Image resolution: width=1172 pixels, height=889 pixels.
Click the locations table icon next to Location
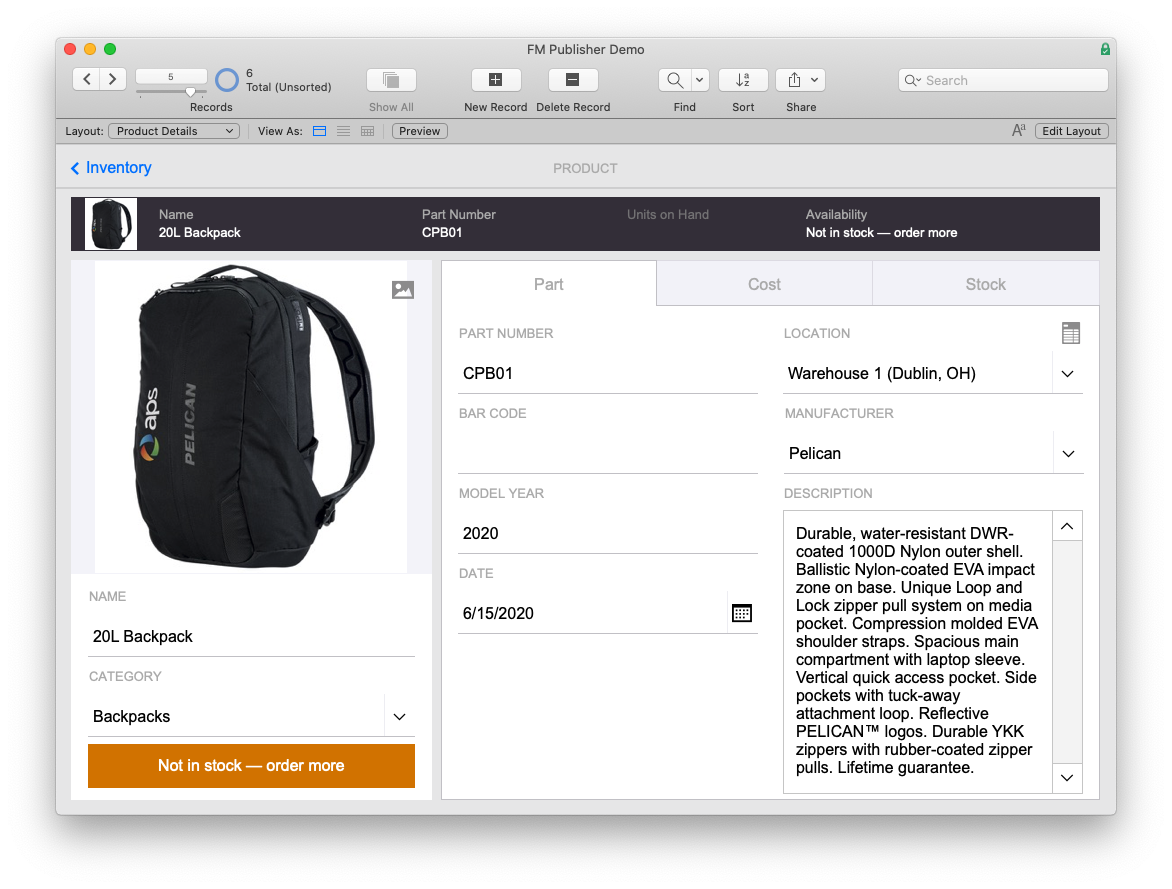pyautogui.click(x=1070, y=333)
